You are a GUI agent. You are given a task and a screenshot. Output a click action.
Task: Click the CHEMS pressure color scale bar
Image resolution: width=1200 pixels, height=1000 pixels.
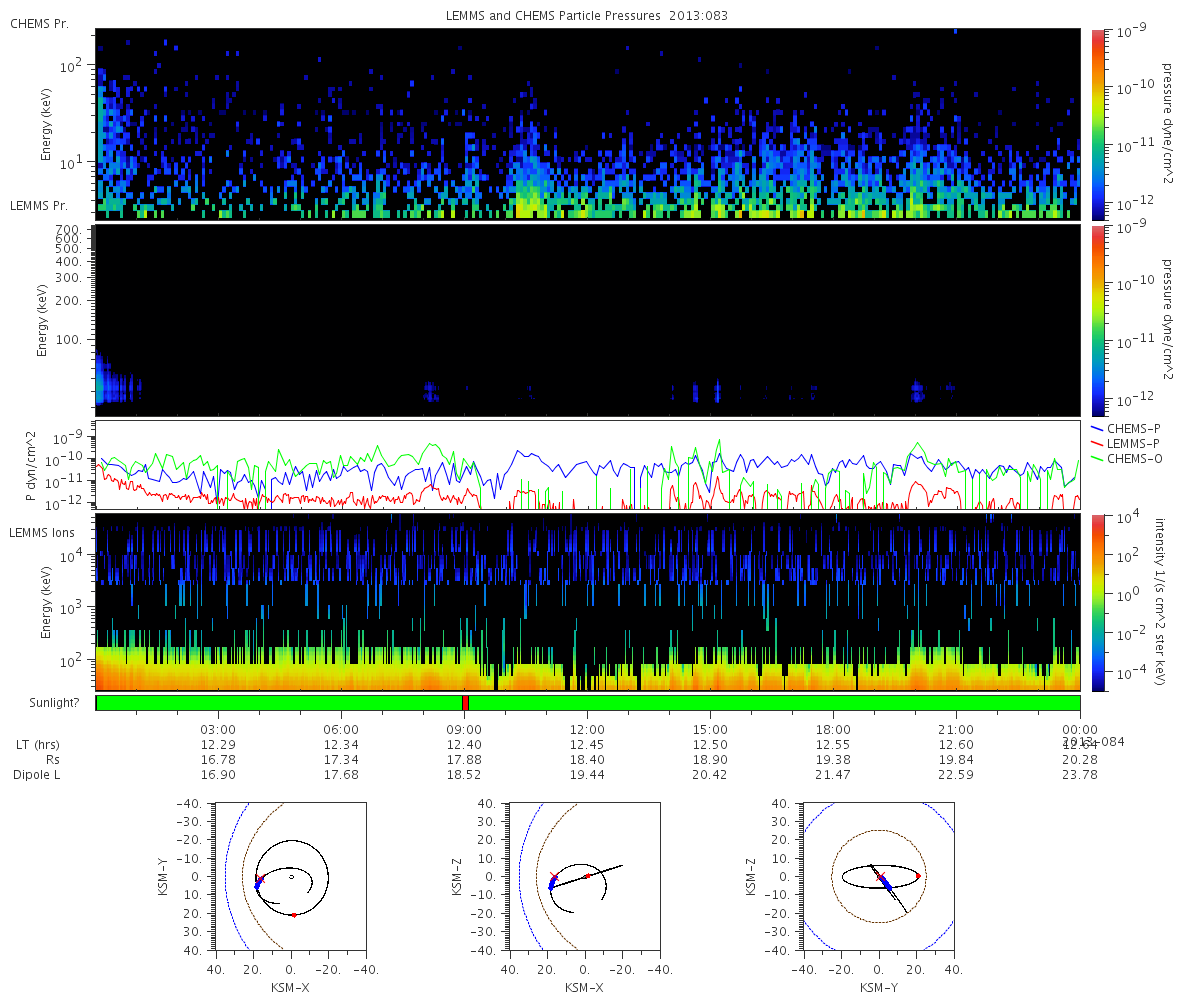pos(1097,123)
